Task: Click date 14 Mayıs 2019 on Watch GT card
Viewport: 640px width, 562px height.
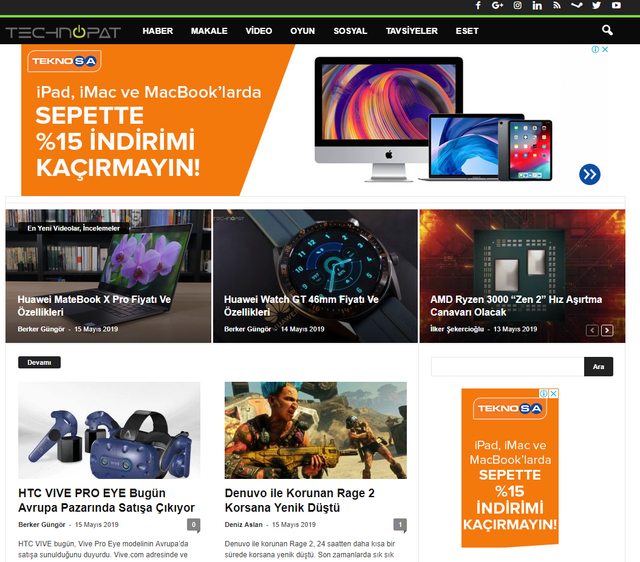Action: click(302, 329)
